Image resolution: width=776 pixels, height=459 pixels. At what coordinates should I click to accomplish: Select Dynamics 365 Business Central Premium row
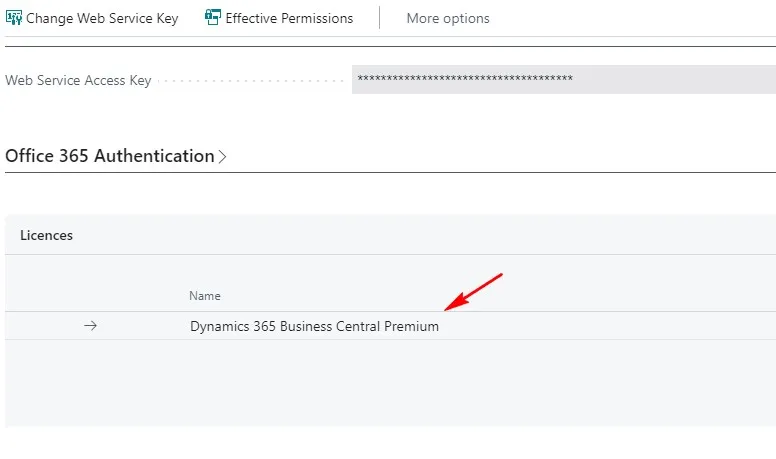pos(390,326)
